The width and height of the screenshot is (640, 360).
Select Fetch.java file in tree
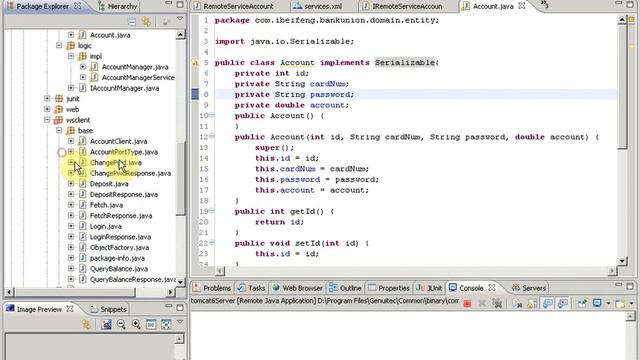(106, 205)
